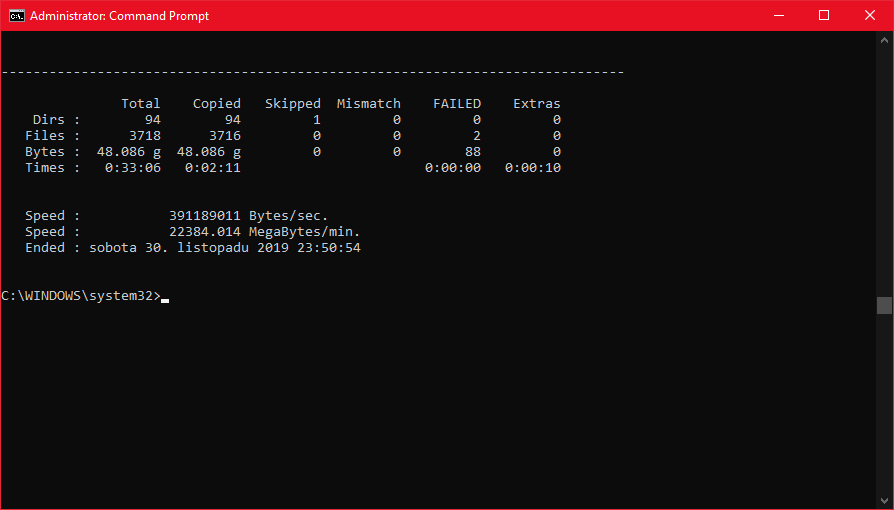The image size is (894, 510).
Task: Click the scrollbar track above the thumb
Action: pos(884,170)
